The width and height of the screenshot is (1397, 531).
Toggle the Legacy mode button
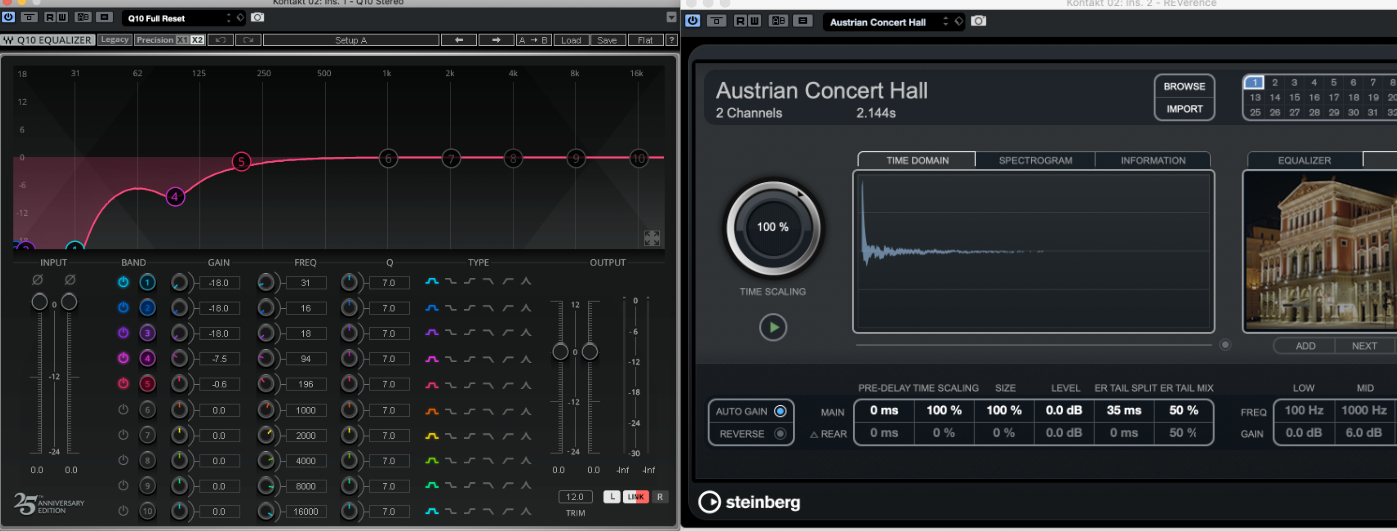click(x=115, y=40)
